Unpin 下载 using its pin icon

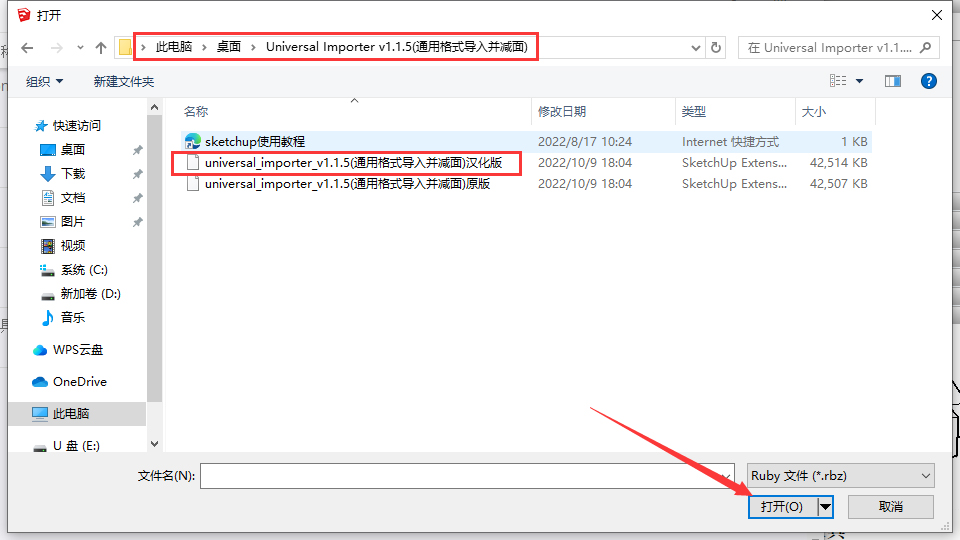click(x=138, y=174)
